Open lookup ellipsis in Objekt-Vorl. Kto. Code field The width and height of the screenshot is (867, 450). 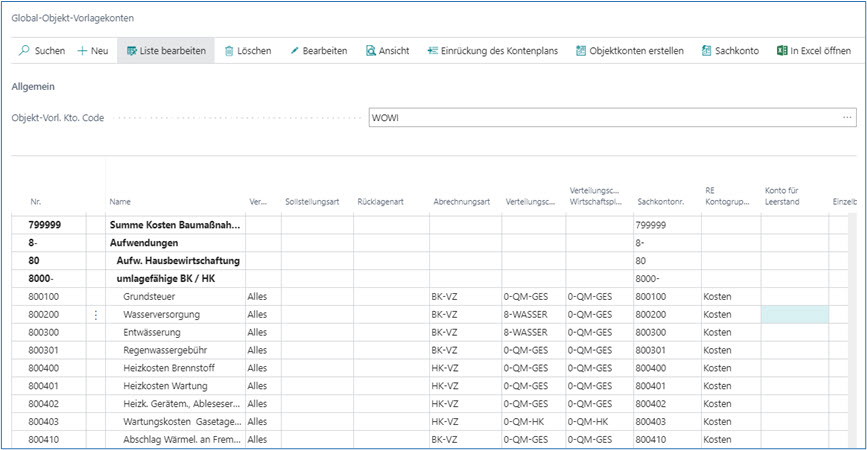pyautogui.click(x=847, y=118)
